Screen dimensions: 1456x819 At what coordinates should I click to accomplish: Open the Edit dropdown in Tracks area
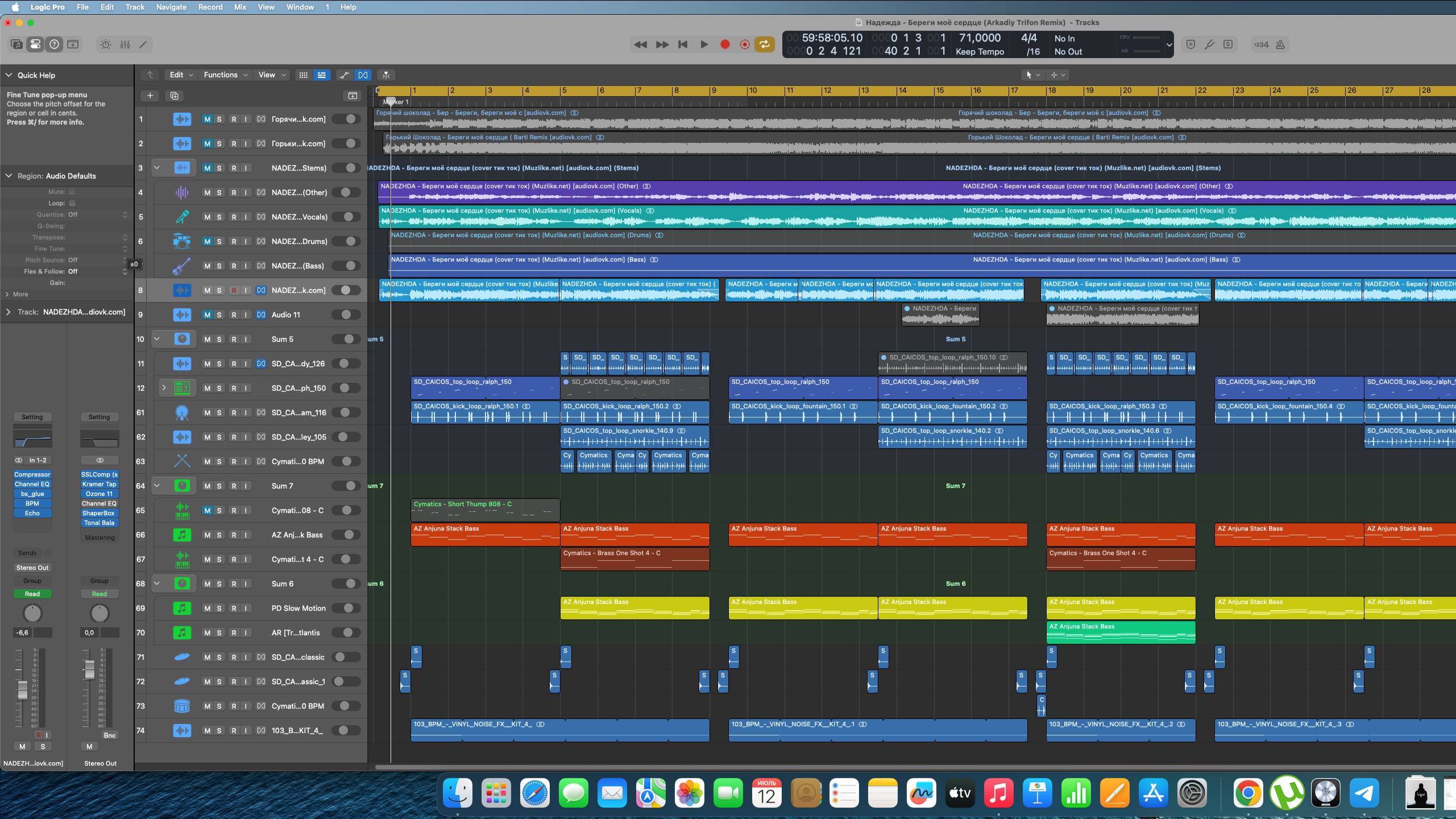click(181, 75)
